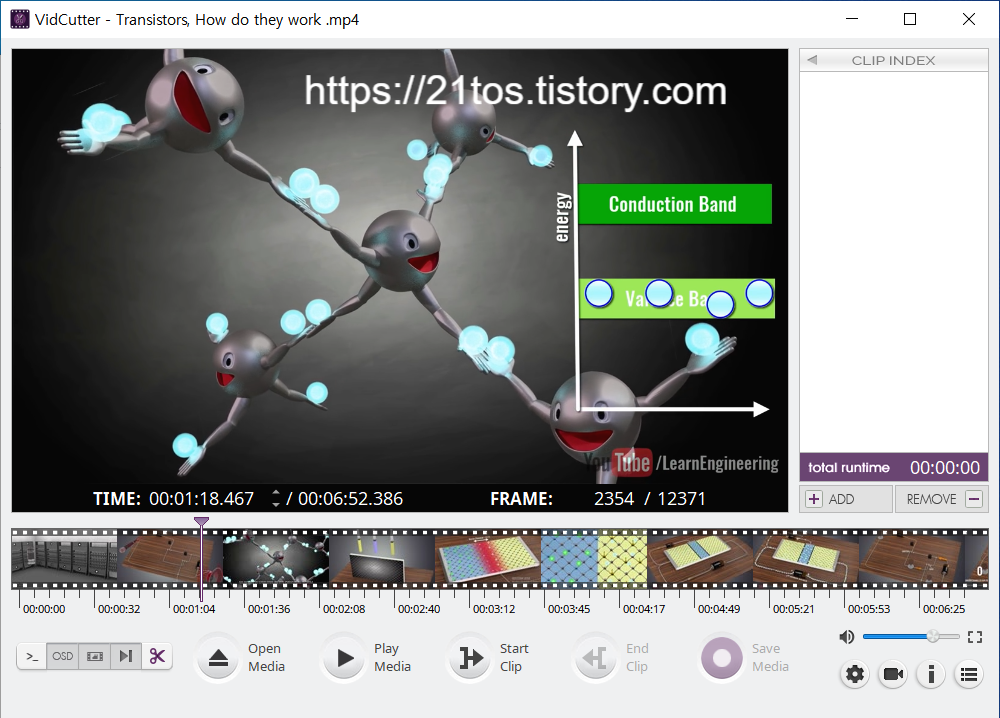This screenshot has width=1000, height=718.
Task: Toggle timeline thumbnails button
Action: click(94, 656)
